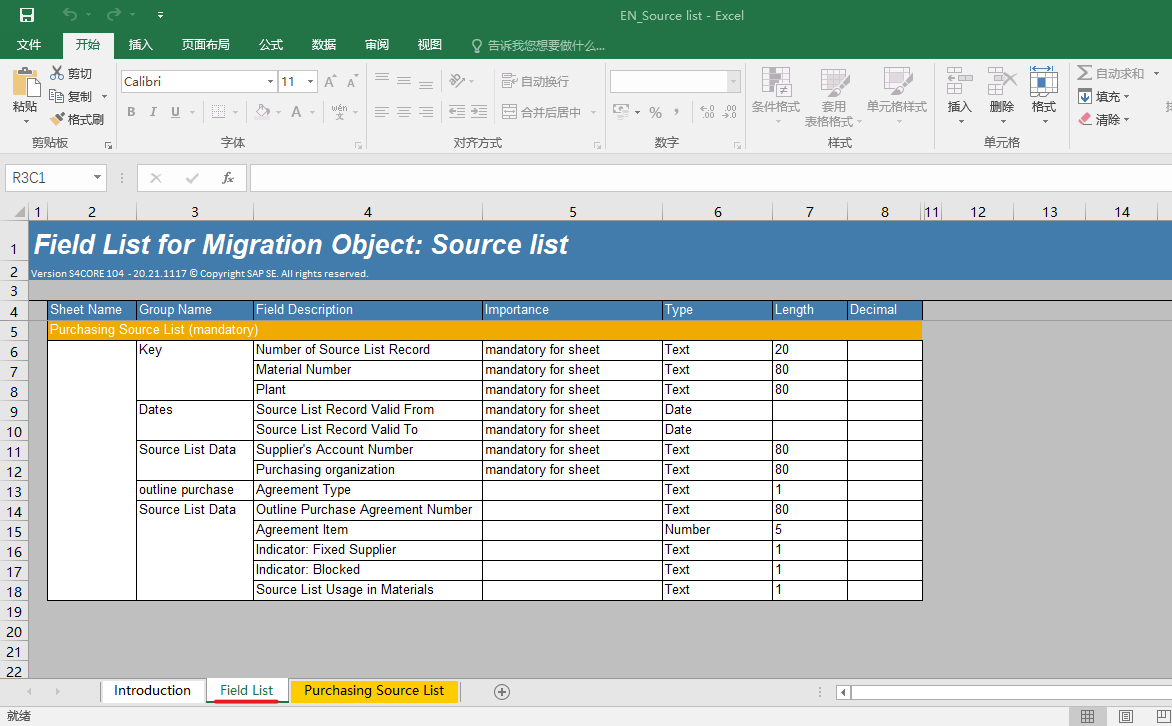Switch to the Formulas (公式) tab
Viewport: 1172px width, 726px height.
[x=271, y=45]
